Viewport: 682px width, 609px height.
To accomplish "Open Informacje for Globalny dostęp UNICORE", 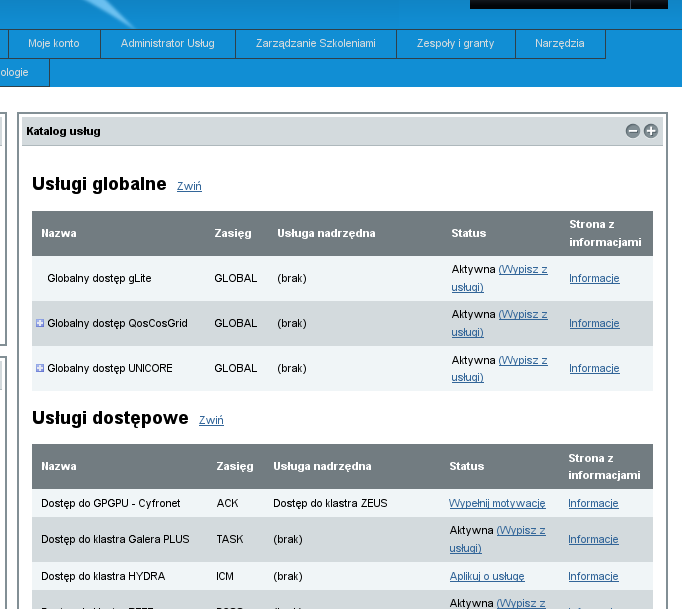I will pos(594,368).
